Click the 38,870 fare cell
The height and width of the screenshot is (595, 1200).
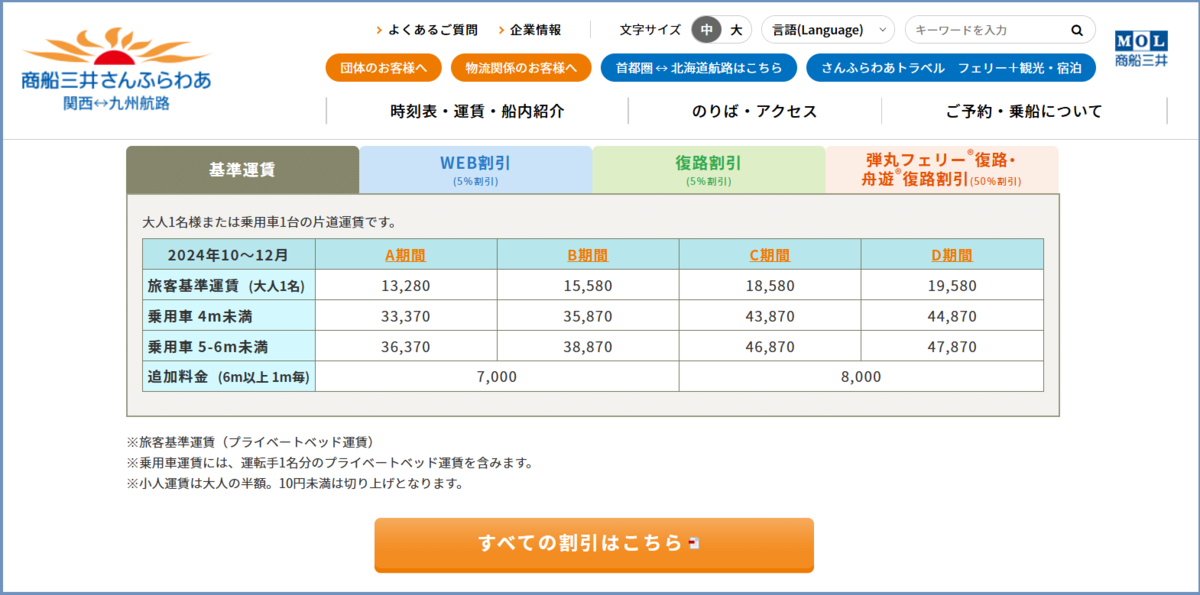pos(587,347)
